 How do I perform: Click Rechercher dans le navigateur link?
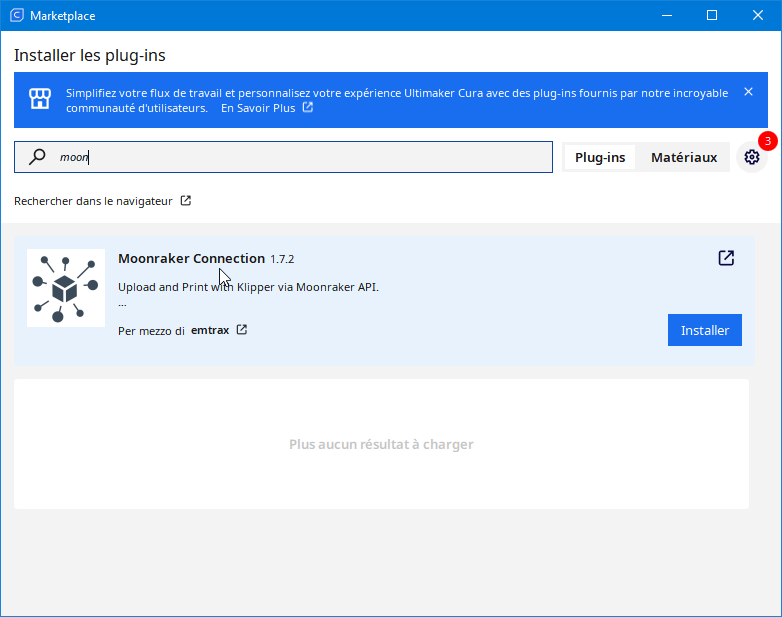(x=93, y=201)
